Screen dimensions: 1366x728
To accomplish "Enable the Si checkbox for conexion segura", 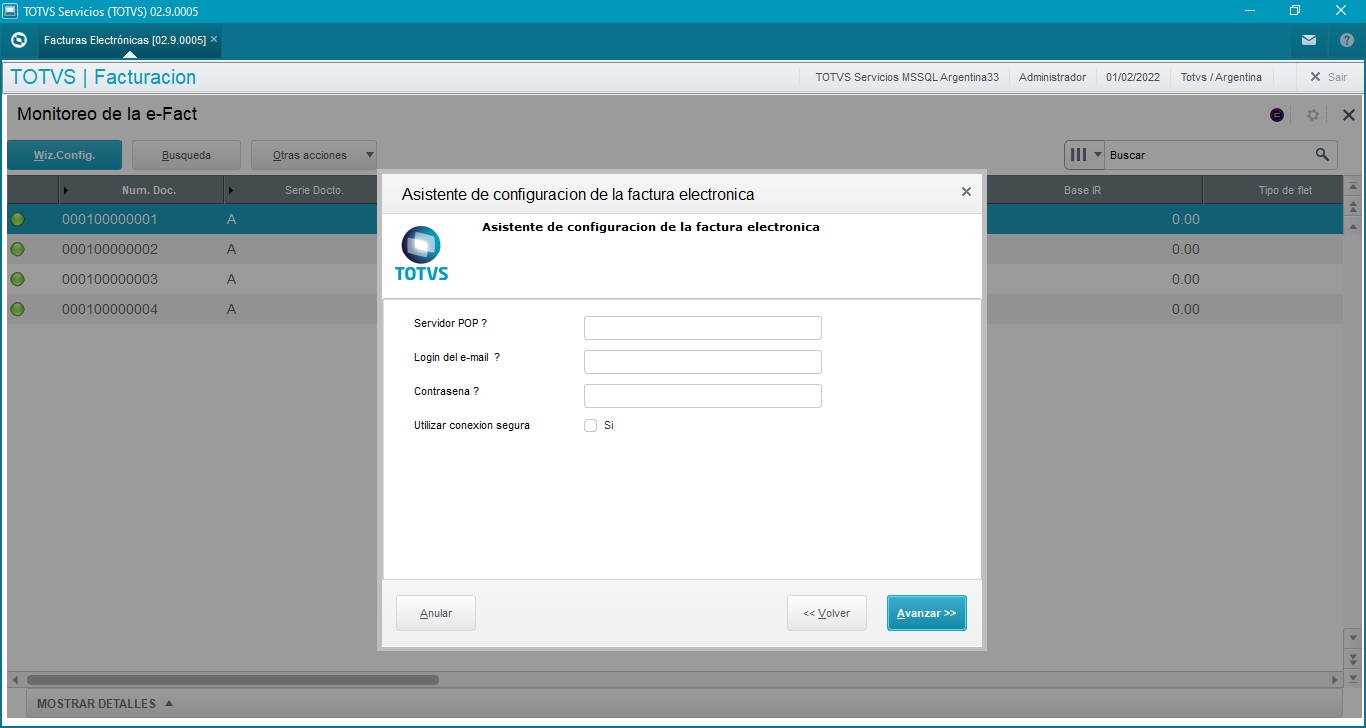I will click(591, 425).
